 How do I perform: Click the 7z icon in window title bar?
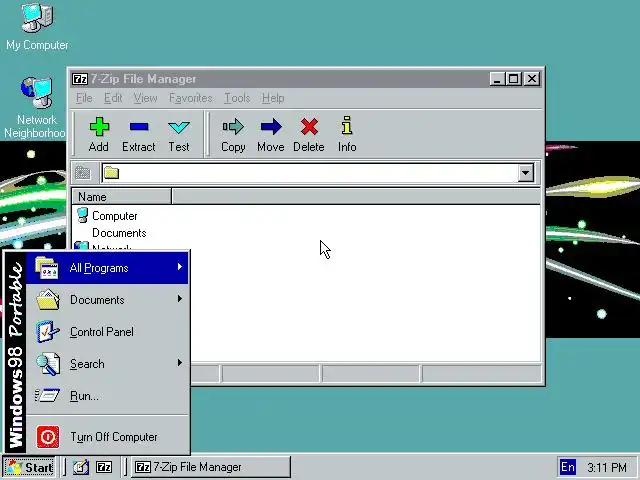[x=80, y=79]
